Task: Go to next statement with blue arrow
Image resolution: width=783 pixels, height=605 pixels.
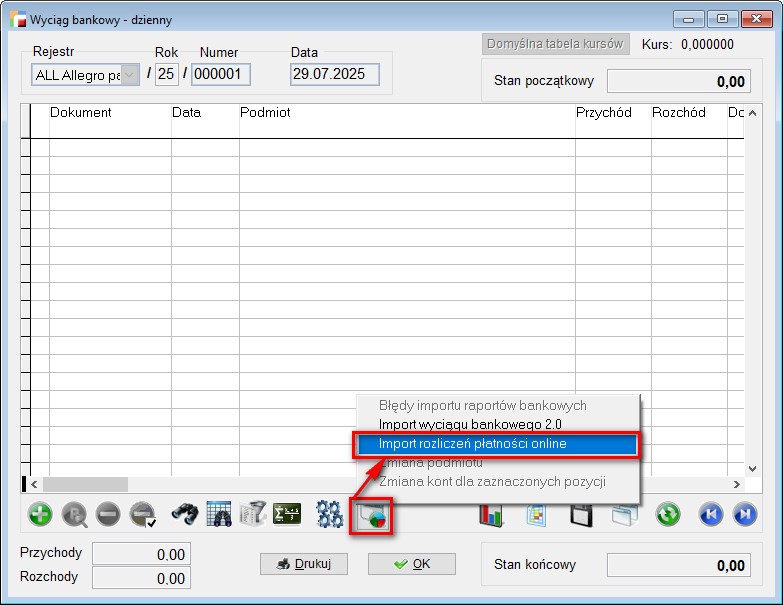Action: pyautogui.click(x=744, y=515)
